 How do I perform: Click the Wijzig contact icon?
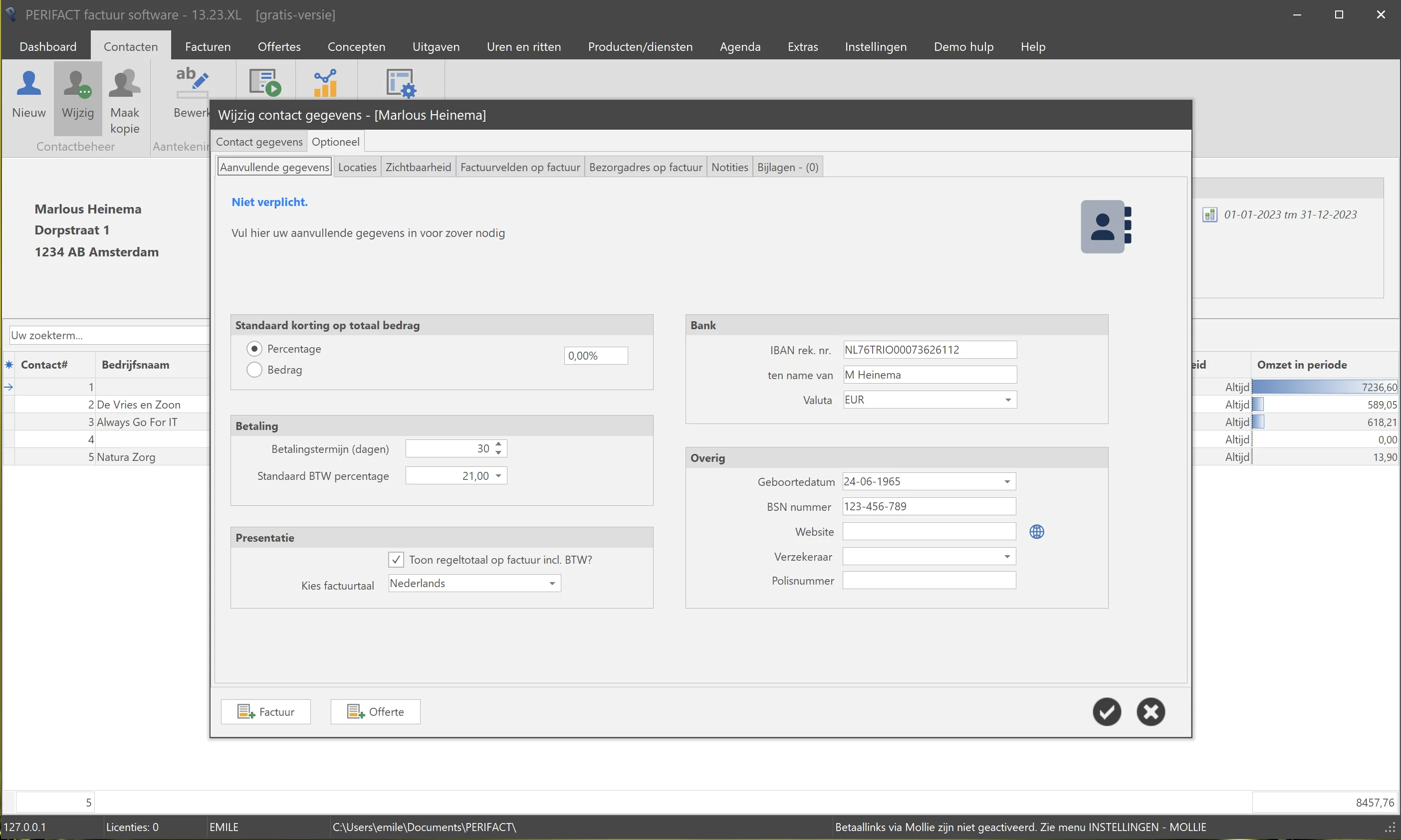point(77,84)
